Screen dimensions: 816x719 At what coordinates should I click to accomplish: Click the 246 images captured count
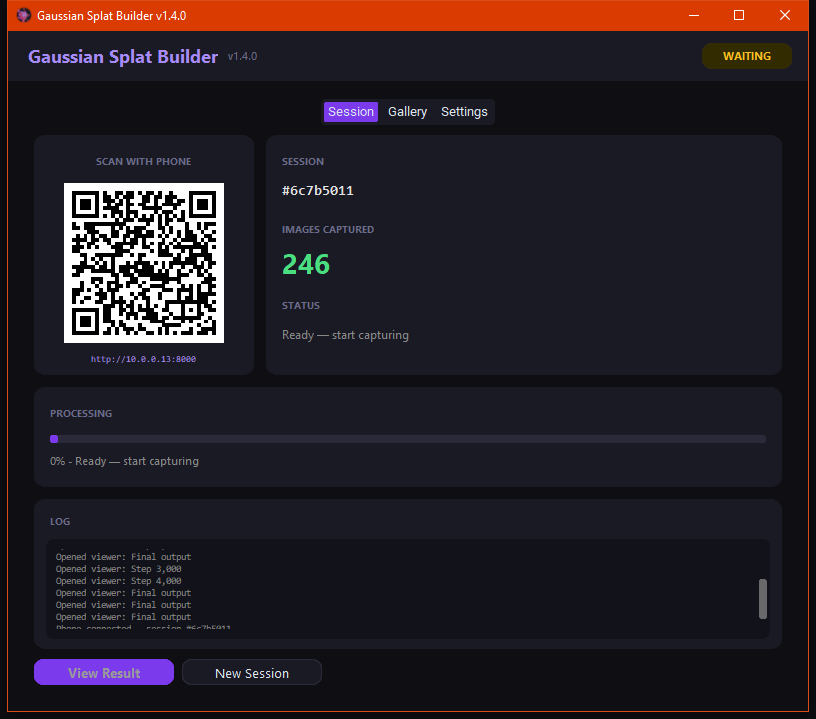pyautogui.click(x=306, y=264)
